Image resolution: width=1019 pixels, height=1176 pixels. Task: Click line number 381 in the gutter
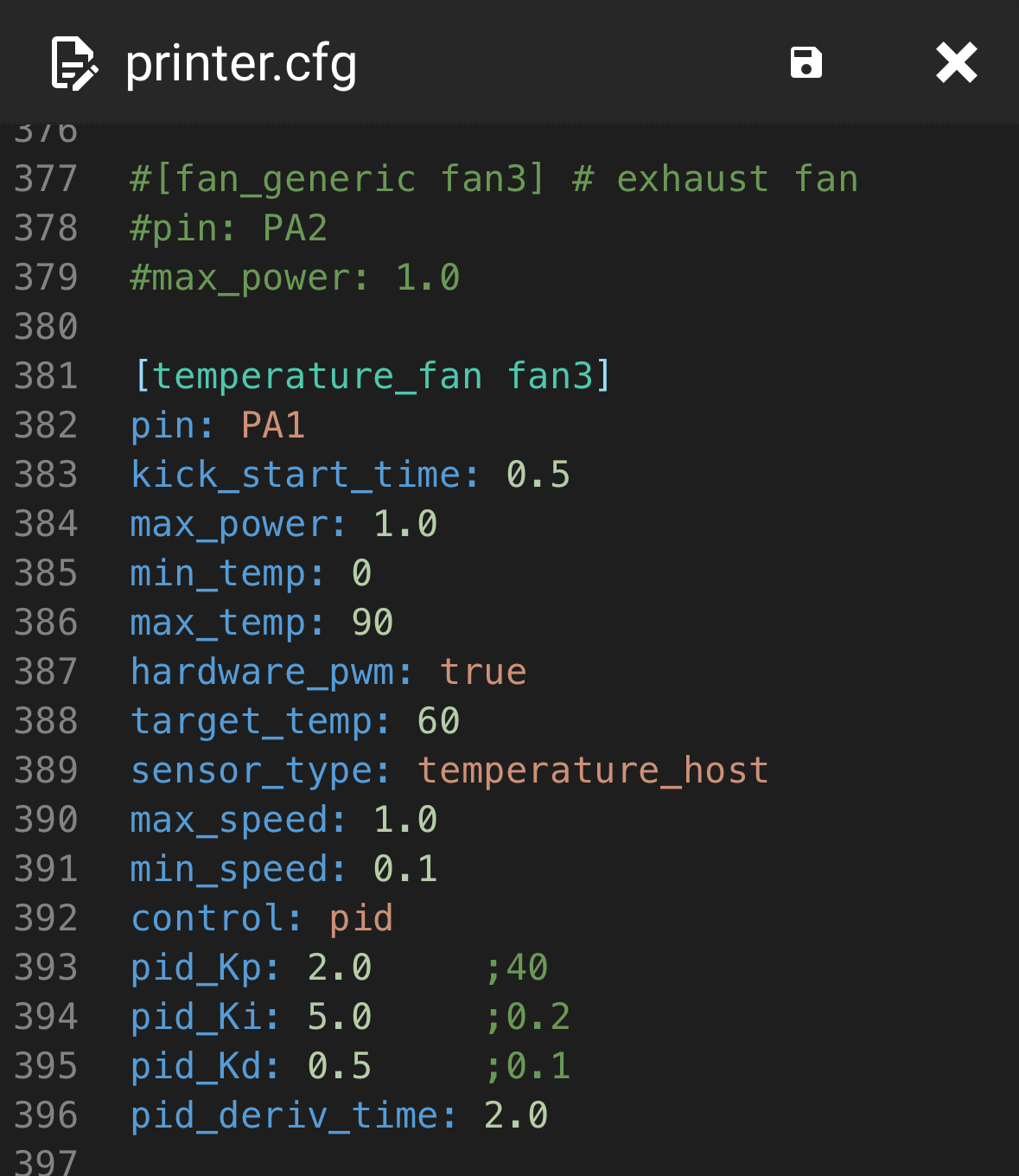(46, 376)
